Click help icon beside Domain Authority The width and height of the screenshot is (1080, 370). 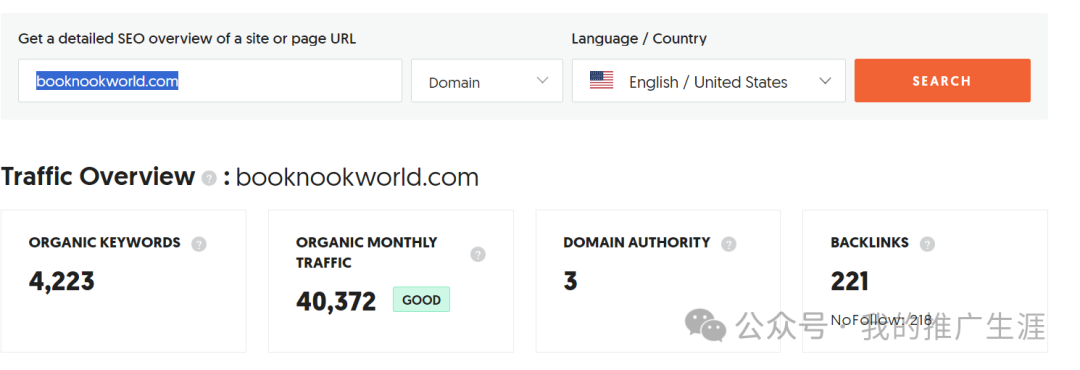pos(729,244)
